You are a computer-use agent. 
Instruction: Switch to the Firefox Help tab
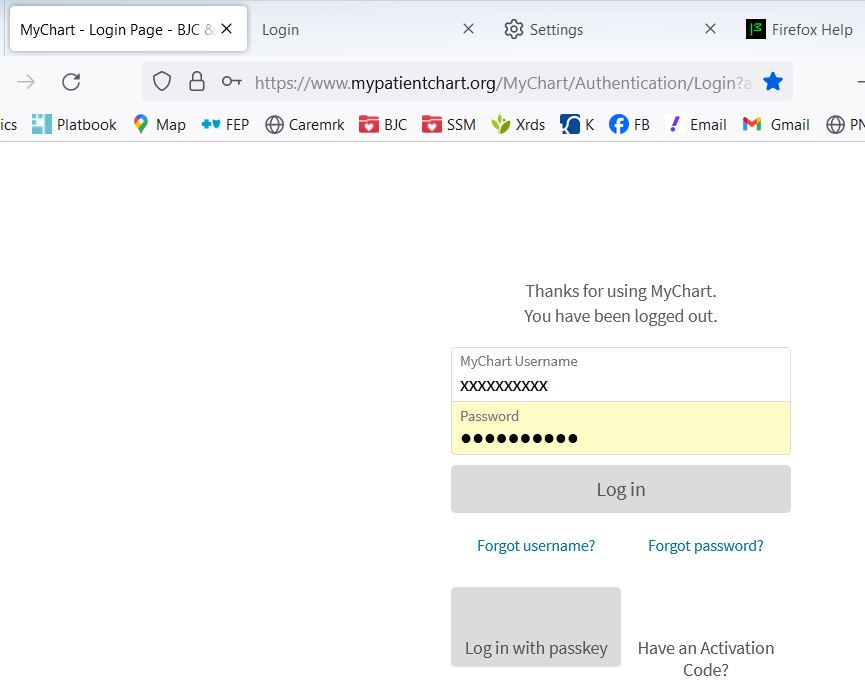tap(800, 29)
